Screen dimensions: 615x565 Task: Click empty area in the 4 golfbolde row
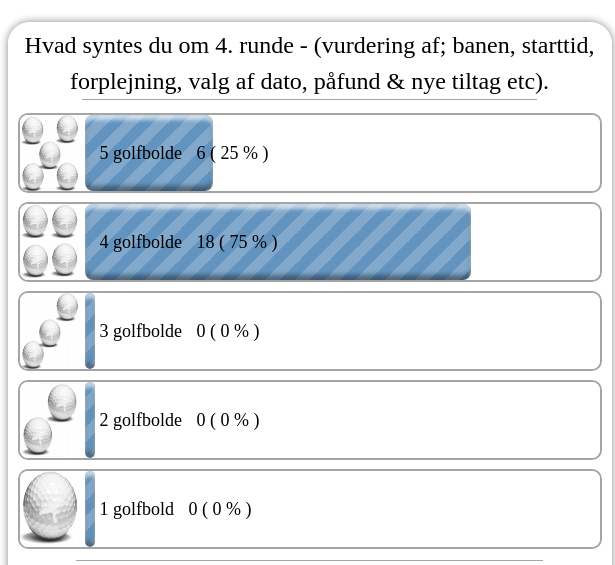(x=535, y=242)
